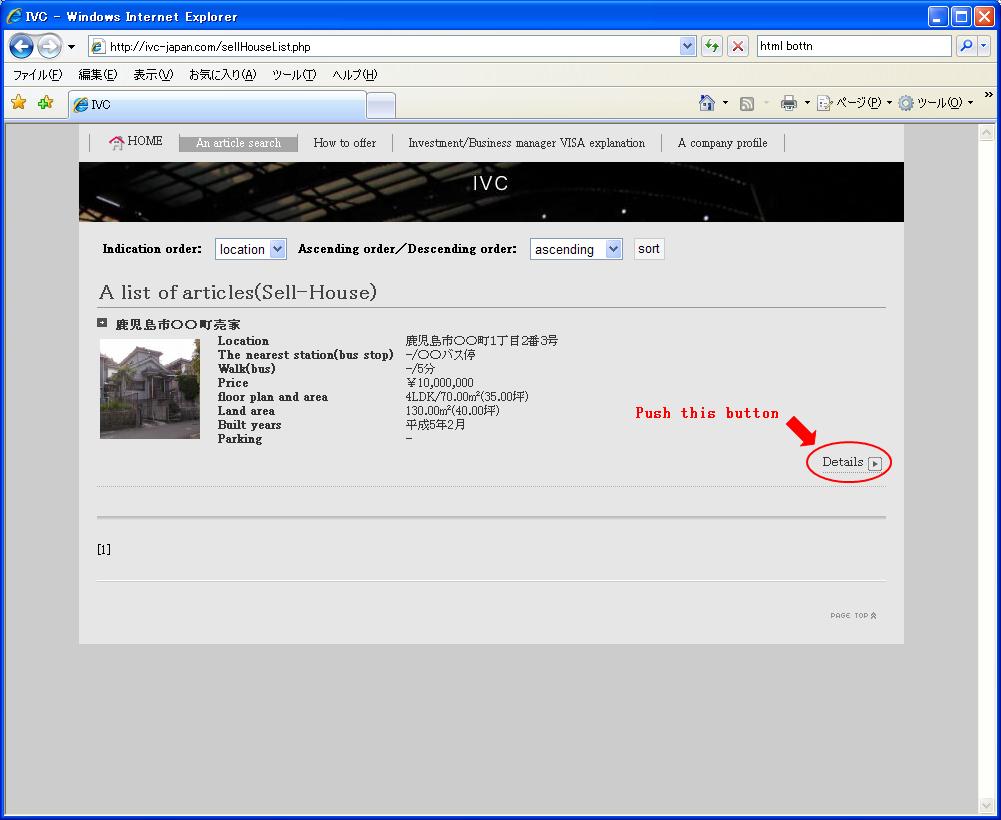This screenshot has height=820, width=1001.
Task: Click the search box containing html bottn
Action: [853, 46]
